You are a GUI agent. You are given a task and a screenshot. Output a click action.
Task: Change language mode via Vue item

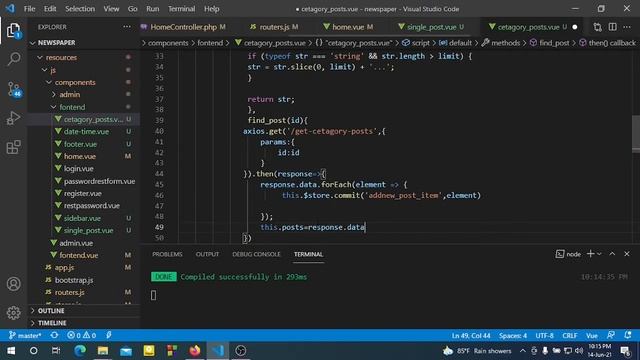(x=592, y=336)
